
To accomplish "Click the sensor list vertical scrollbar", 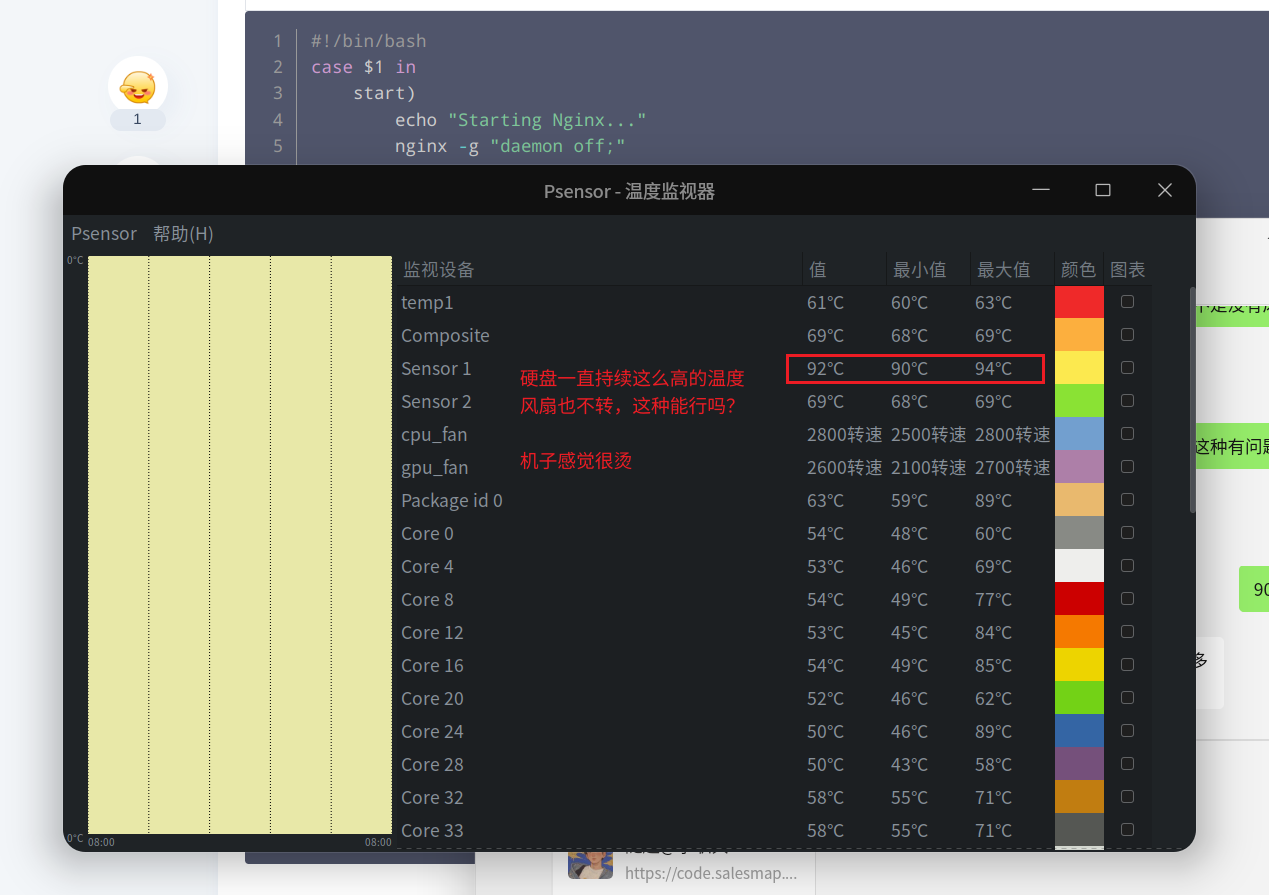I will 1191,400.
